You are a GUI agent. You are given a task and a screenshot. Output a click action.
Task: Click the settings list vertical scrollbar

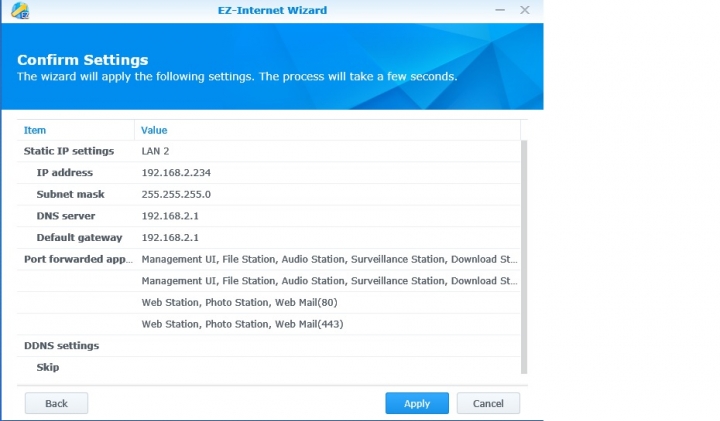(x=524, y=257)
